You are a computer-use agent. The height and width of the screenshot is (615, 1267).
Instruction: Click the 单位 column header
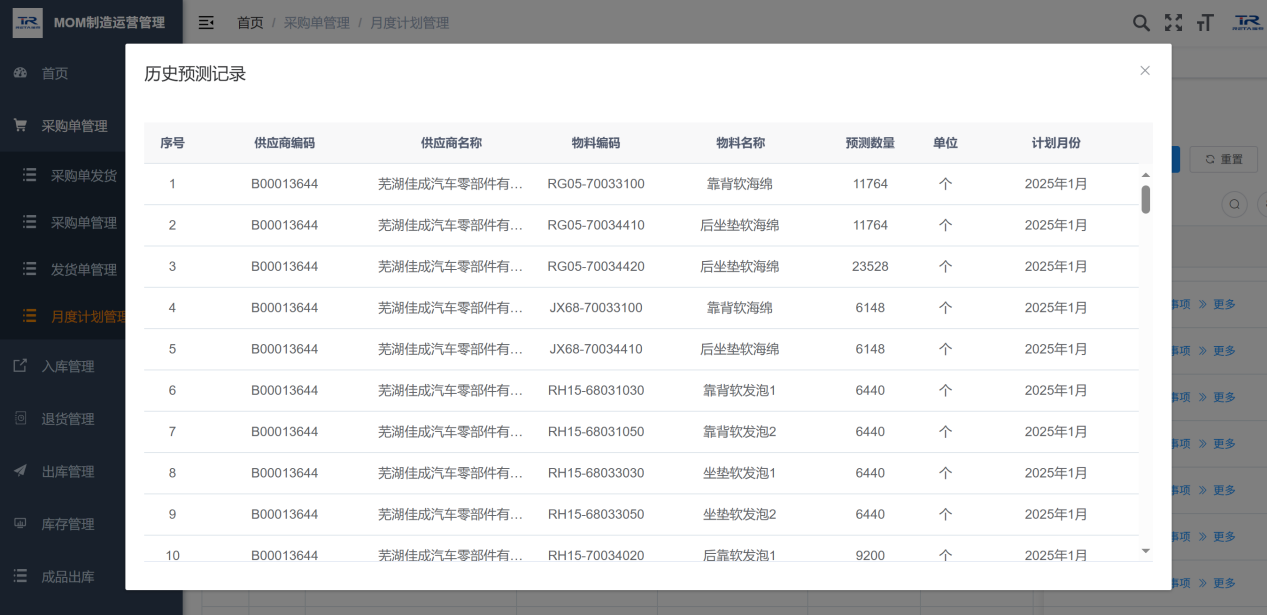pos(945,143)
